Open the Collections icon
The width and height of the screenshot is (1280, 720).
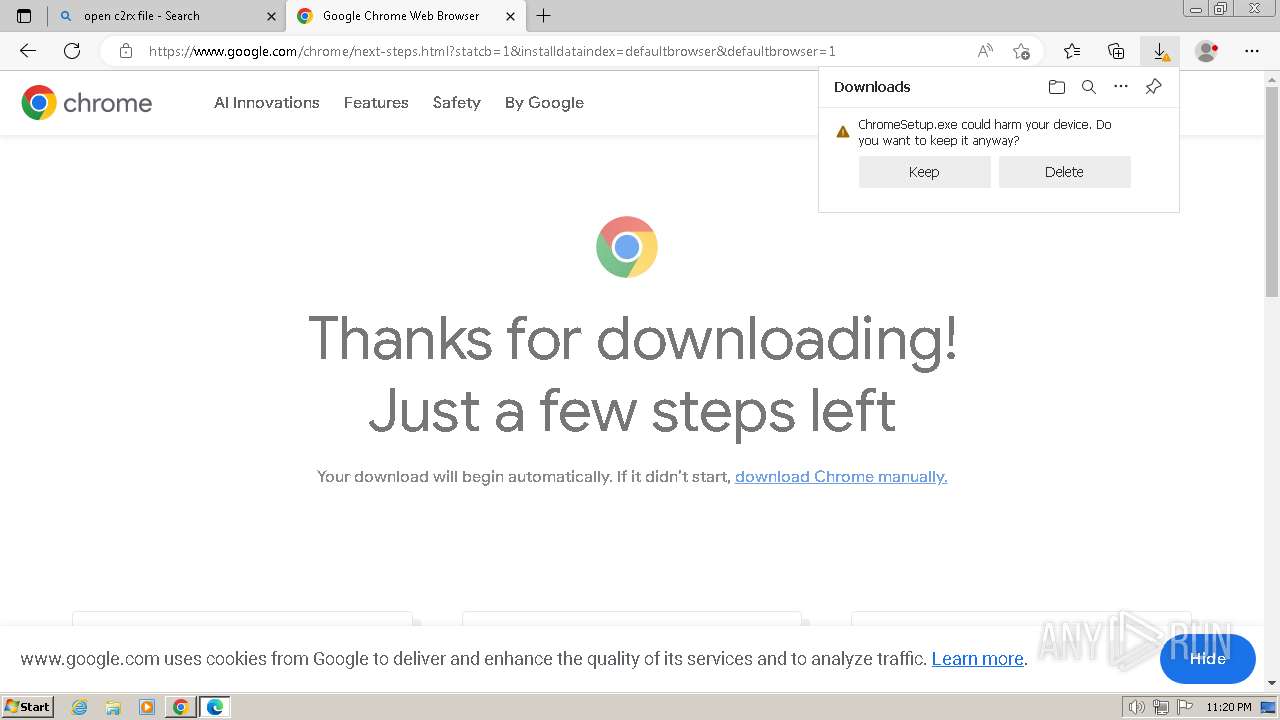1116,51
